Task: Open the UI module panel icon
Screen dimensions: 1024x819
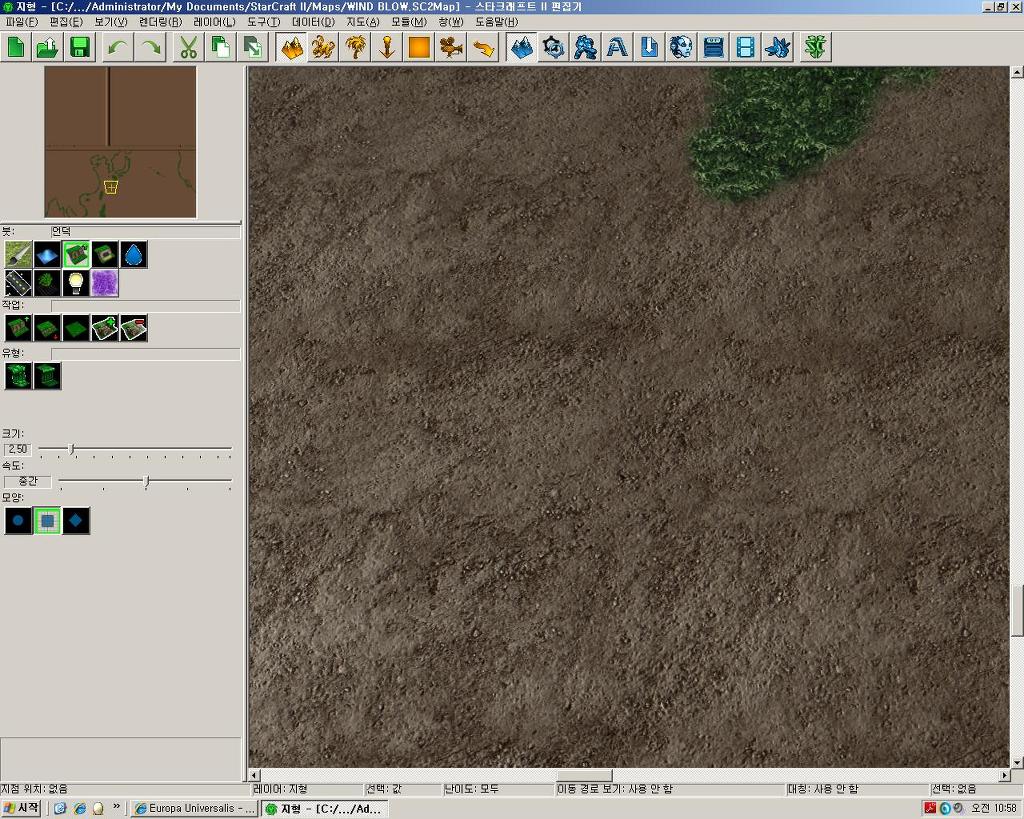Action: pyautogui.click(x=713, y=48)
